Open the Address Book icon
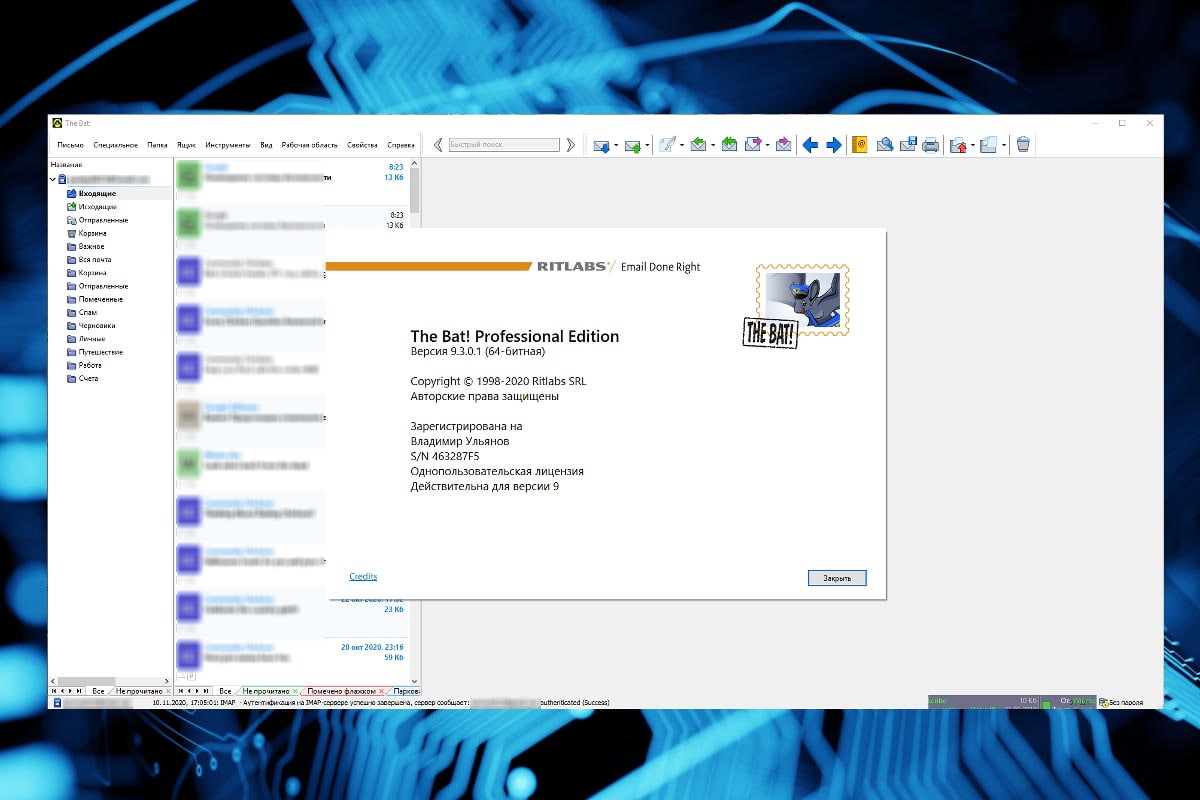The image size is (1200, 800). [860, 145]
